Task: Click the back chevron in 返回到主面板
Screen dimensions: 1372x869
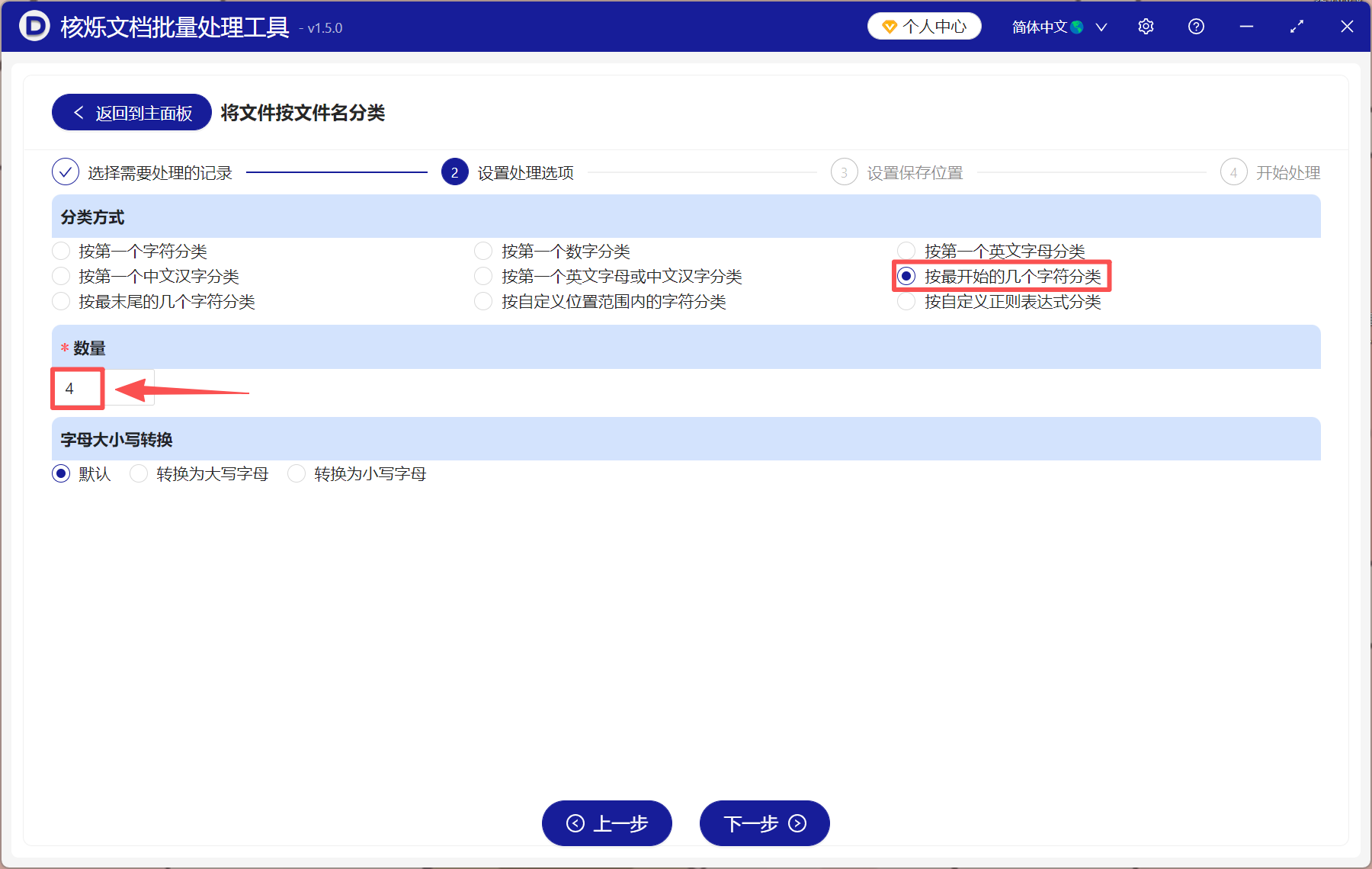Action: coord(79,112)
